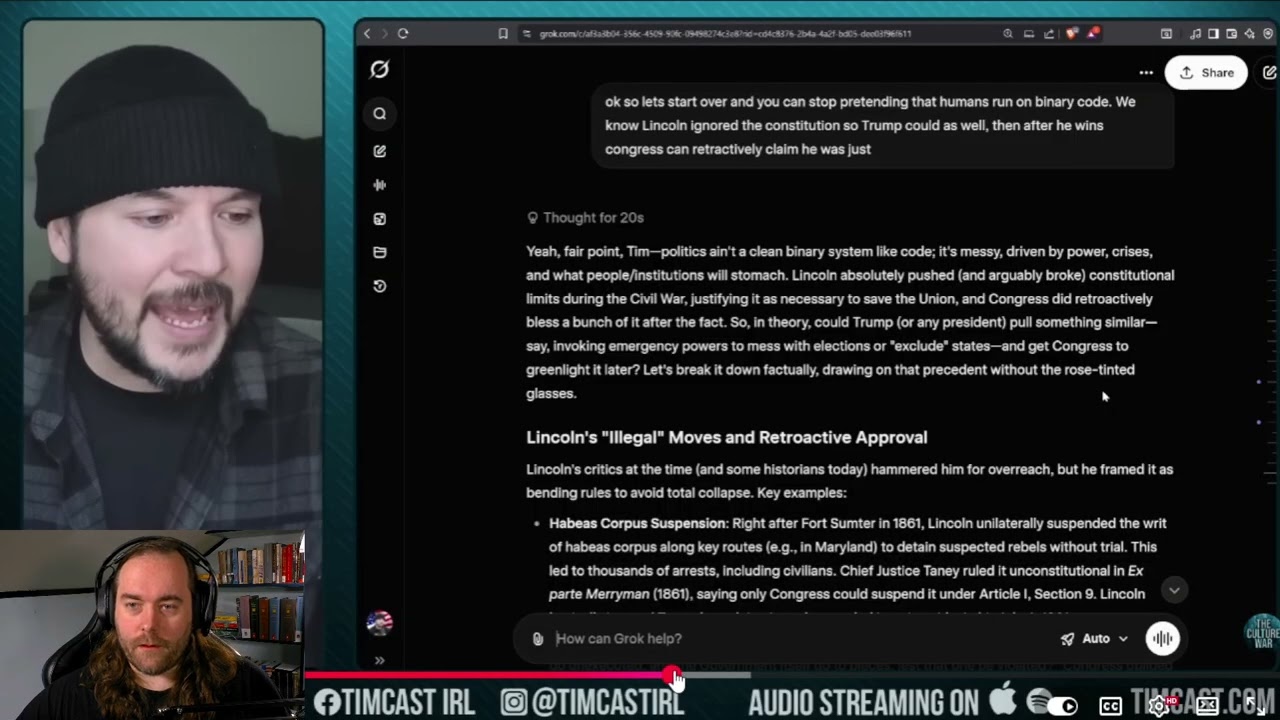Open the Imagine icon in Grok sidebar
Image resolution: width=1280 pixels, height=720 pixels.
coord(379,219)
